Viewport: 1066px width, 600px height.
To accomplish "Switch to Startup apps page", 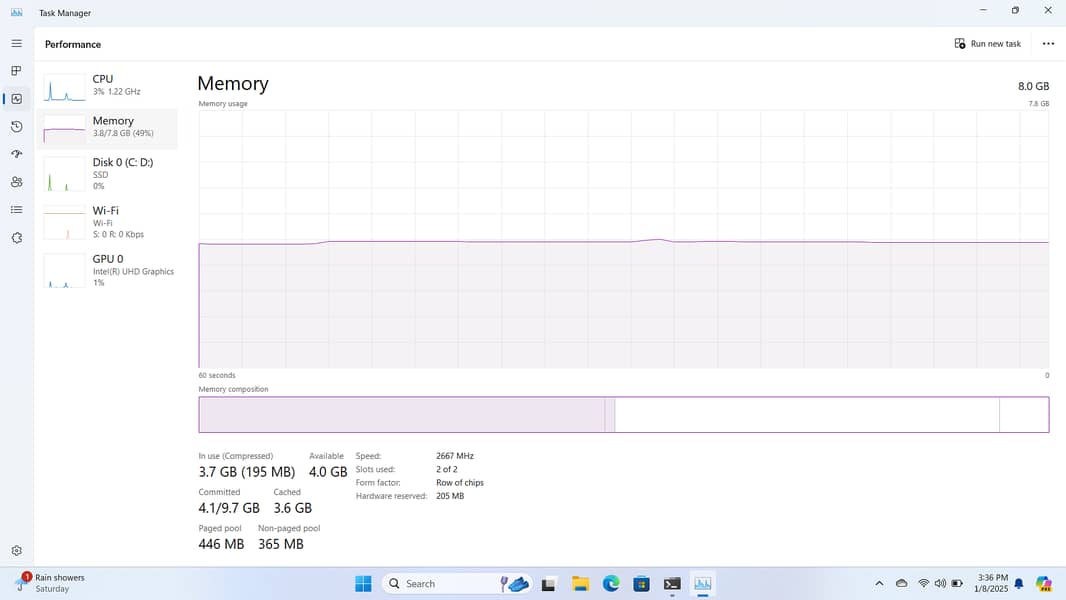I will pyautogui.click(x=16, y=154).
